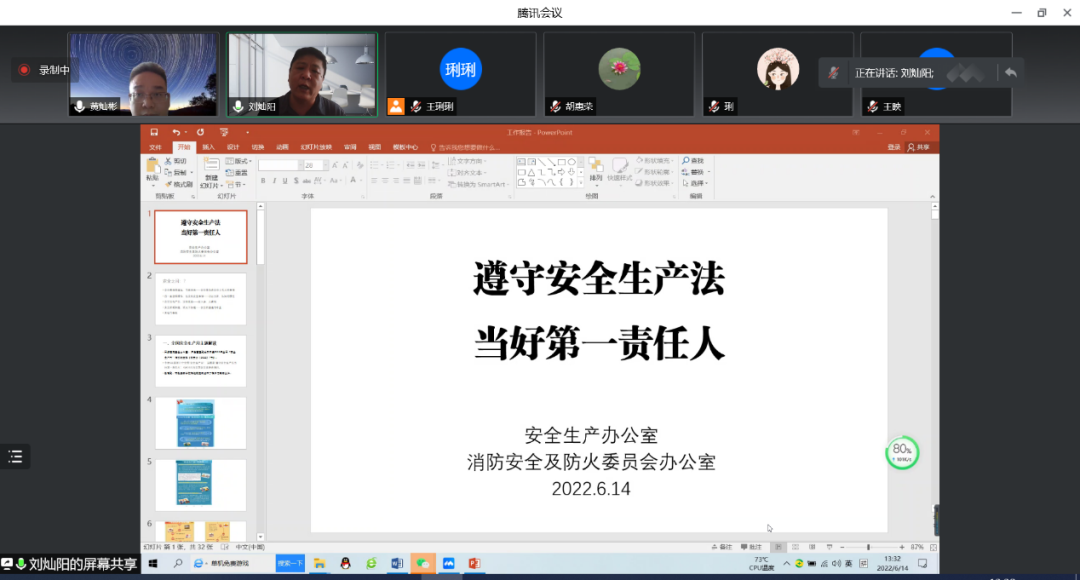
Task: Open PowerPoint from the Windows taskbar
Action: pos(475,564)
